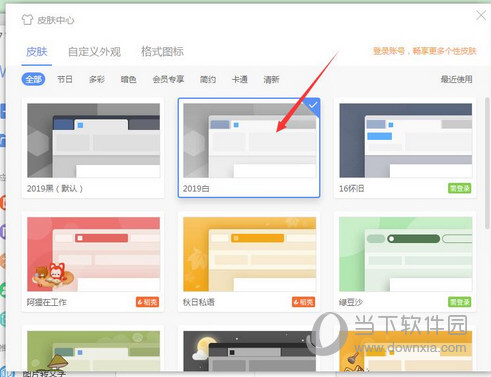Click the 秋日私语 label text
The height and width of the screenshot is (377, 491).
[x=199, y=302]
